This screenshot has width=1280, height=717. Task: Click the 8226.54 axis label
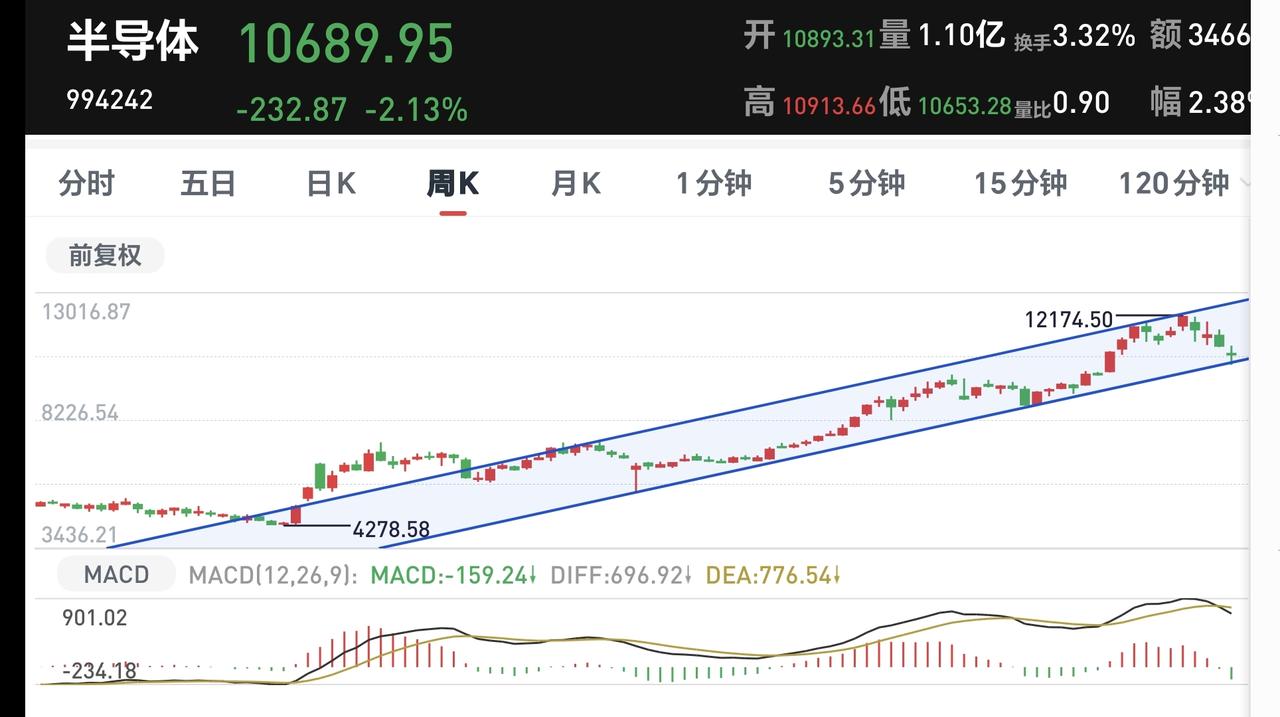pos(80,413)
